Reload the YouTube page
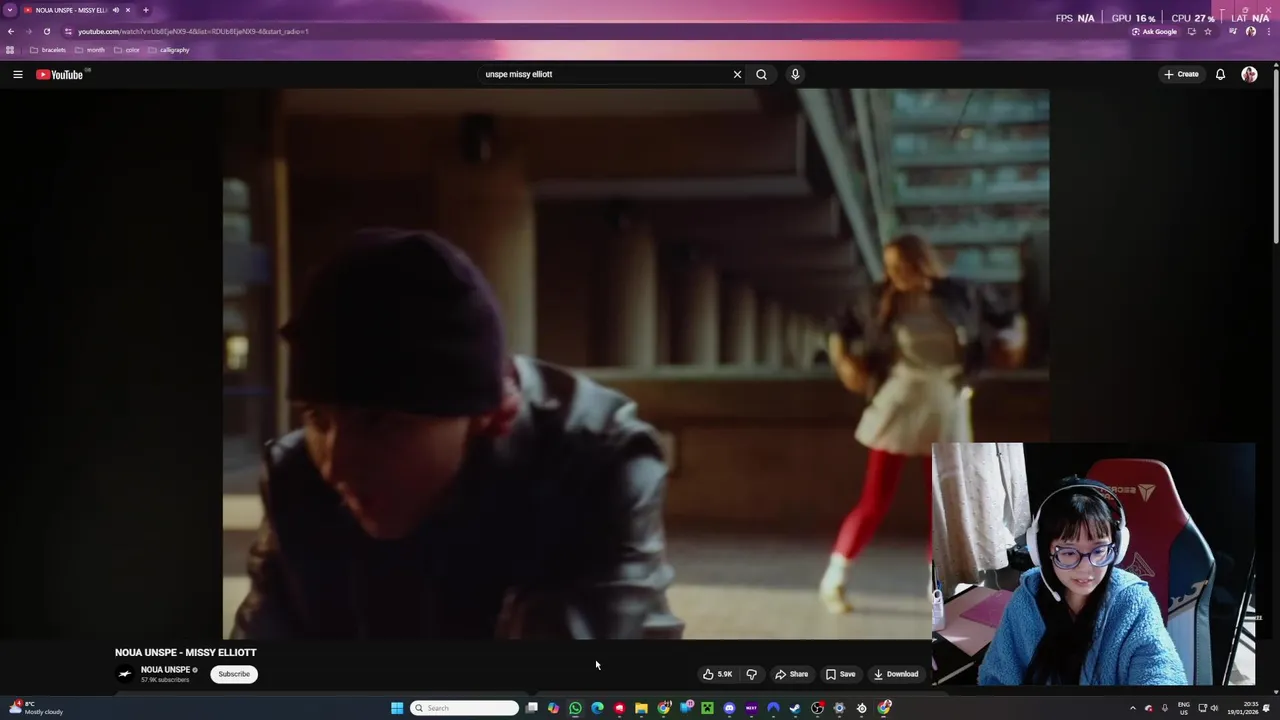The width and height of the screenshot is (1280, 720). (46, 31)
